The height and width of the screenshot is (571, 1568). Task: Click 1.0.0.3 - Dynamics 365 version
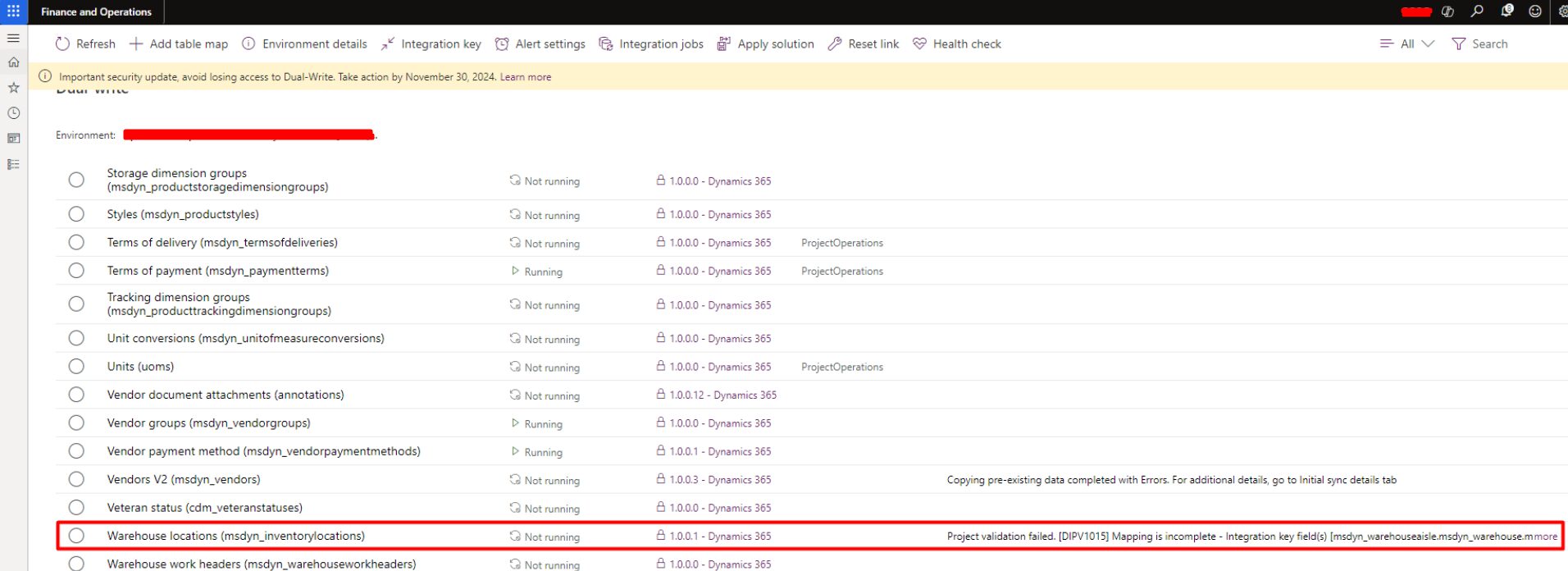(720, 480)
